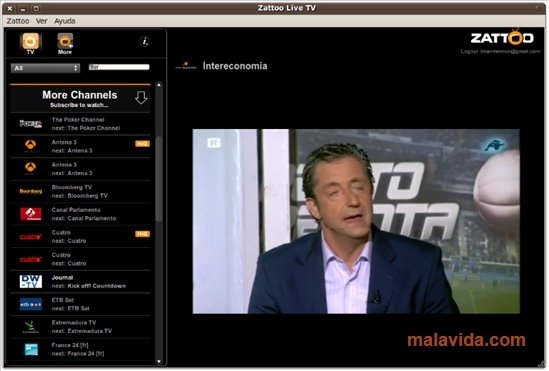Click Intereconomia logo beside channel title

point(186,65)
